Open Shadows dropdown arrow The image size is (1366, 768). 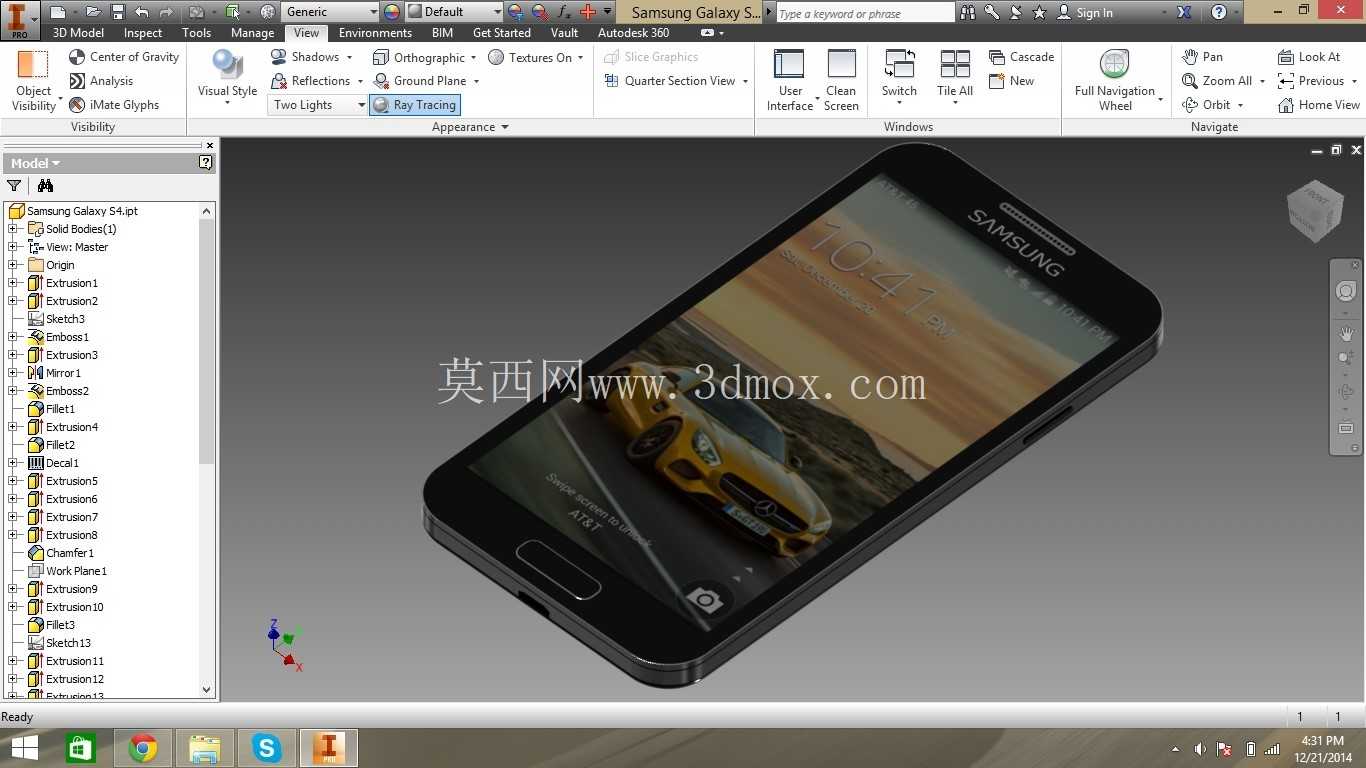point(349,57)
